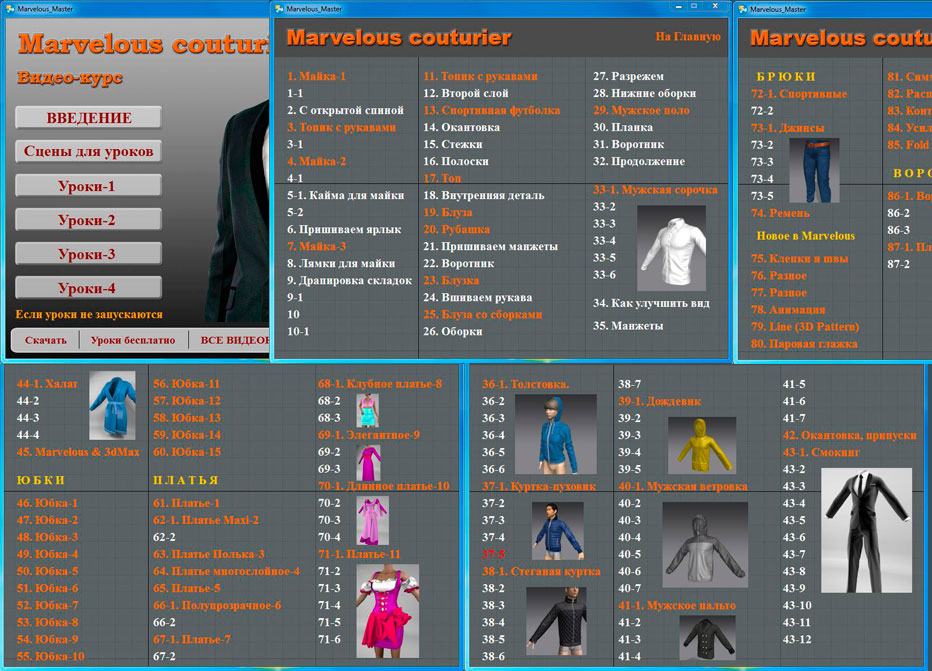
Task: Go to Уроки-2
Action: click(89, 219)
